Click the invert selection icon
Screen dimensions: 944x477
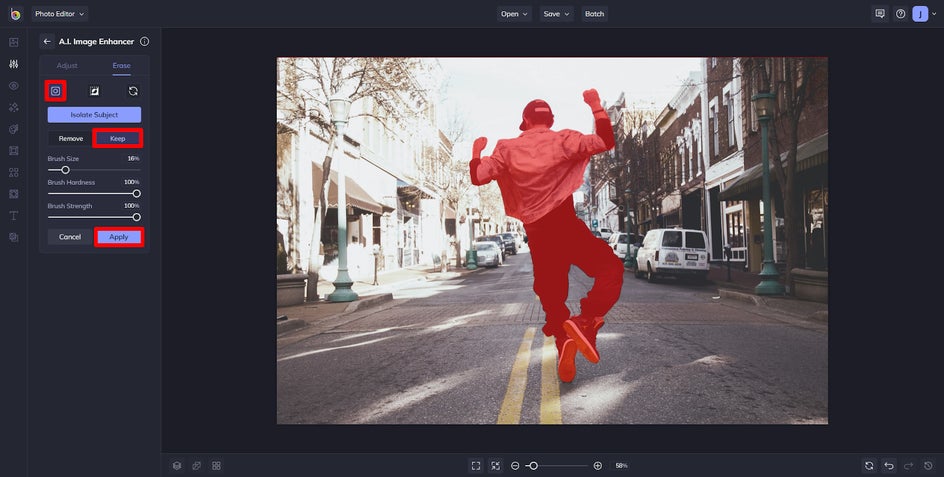94,91
